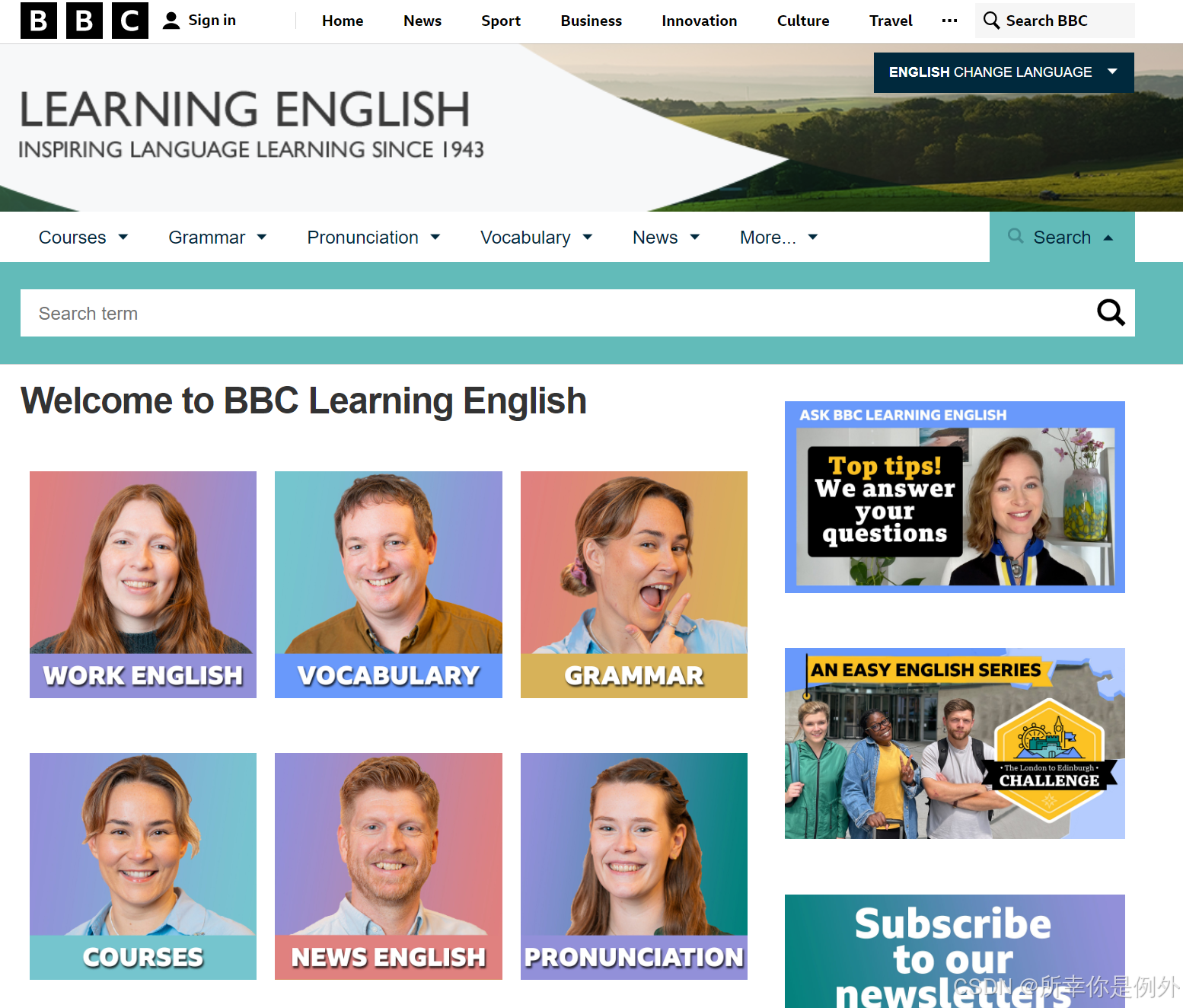Open the Work English tile
Image resolution: width=1183 pixels, height=1008 pixels.
point(143,585)
